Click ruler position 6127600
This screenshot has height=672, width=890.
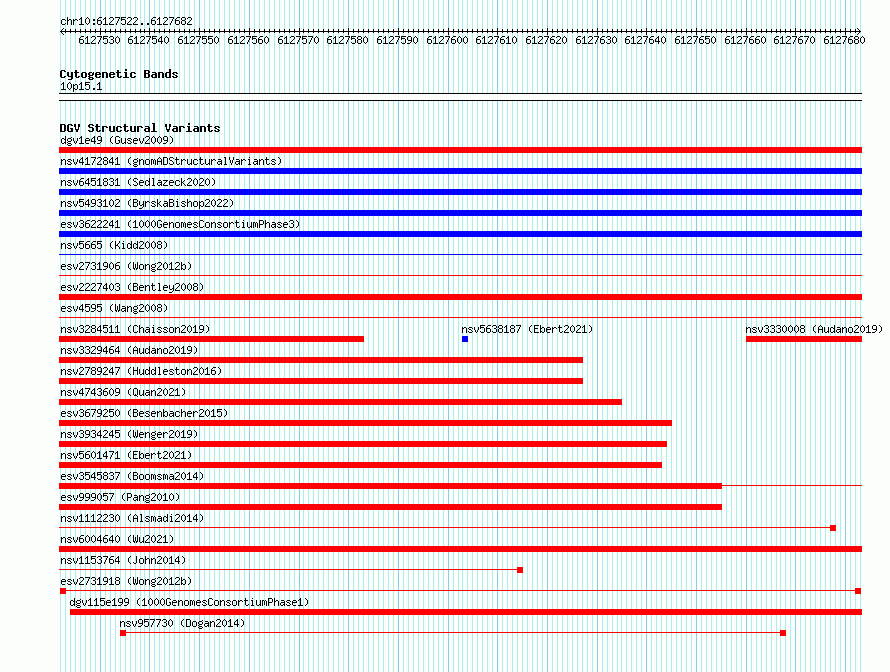pos(447,40)
